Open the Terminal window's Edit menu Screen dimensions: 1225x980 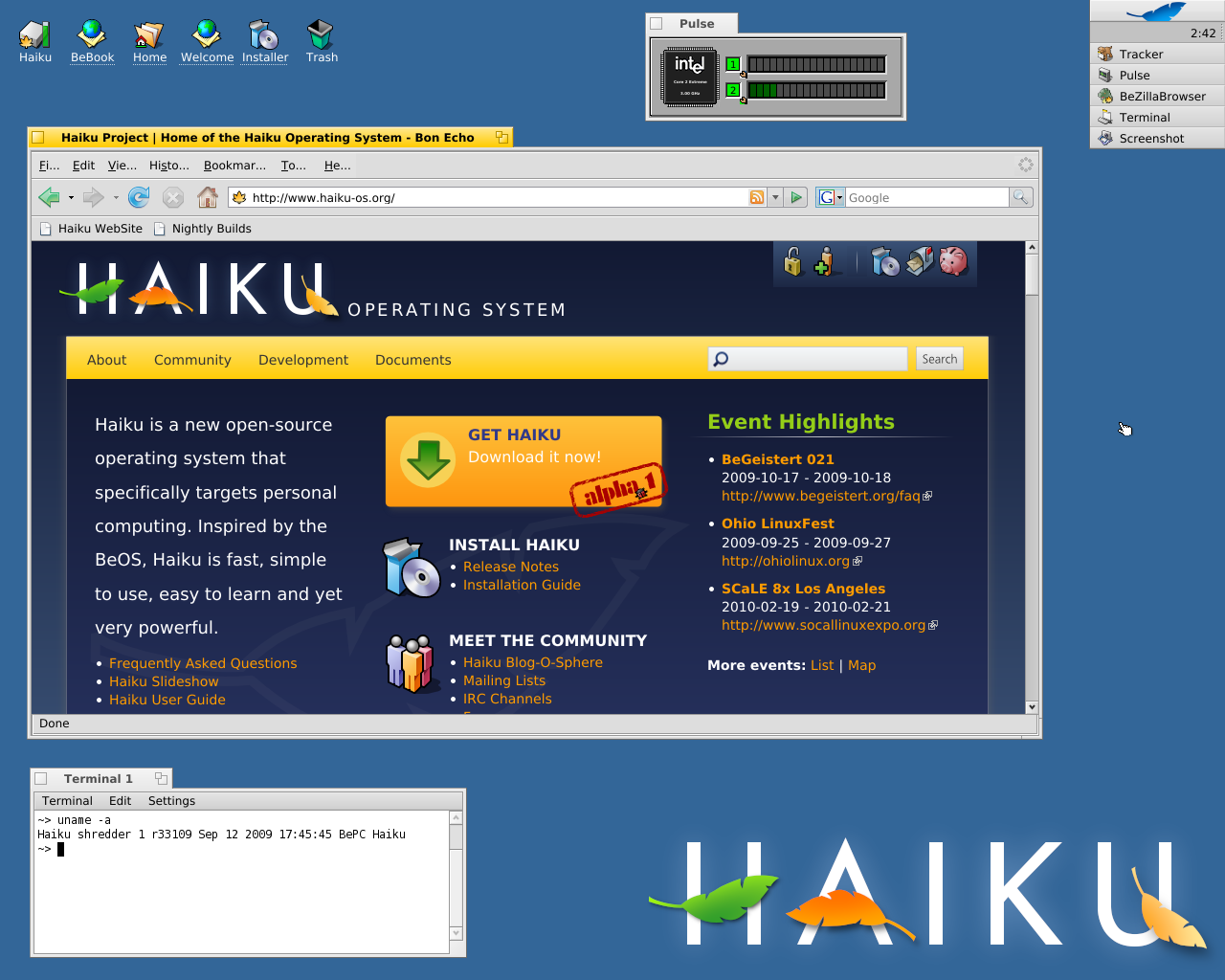pos(120,801)
